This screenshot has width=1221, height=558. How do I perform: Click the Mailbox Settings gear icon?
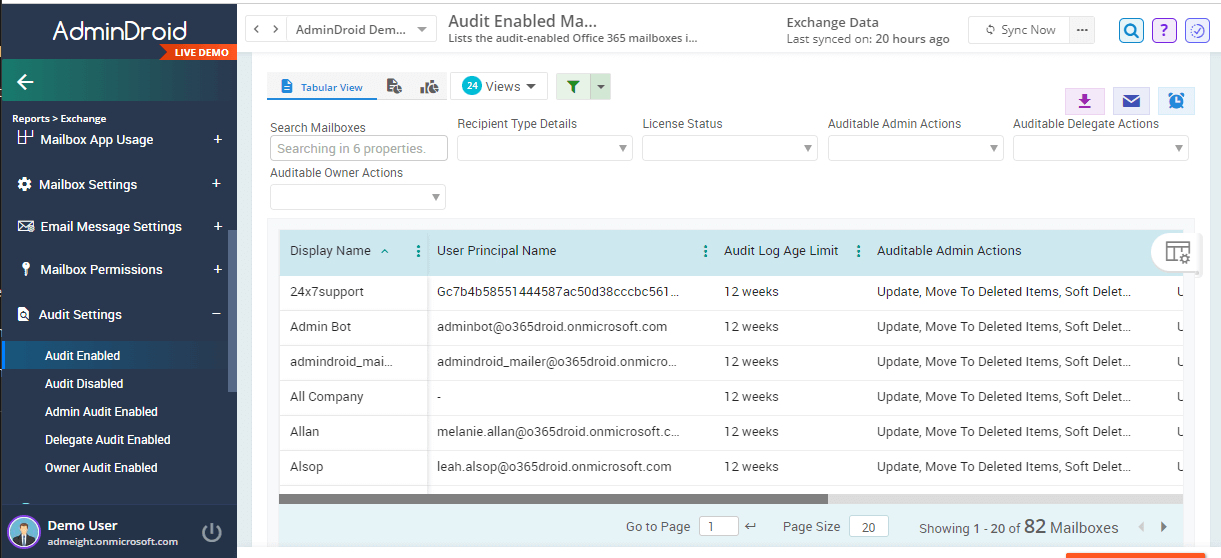click(x=25, y=185)
